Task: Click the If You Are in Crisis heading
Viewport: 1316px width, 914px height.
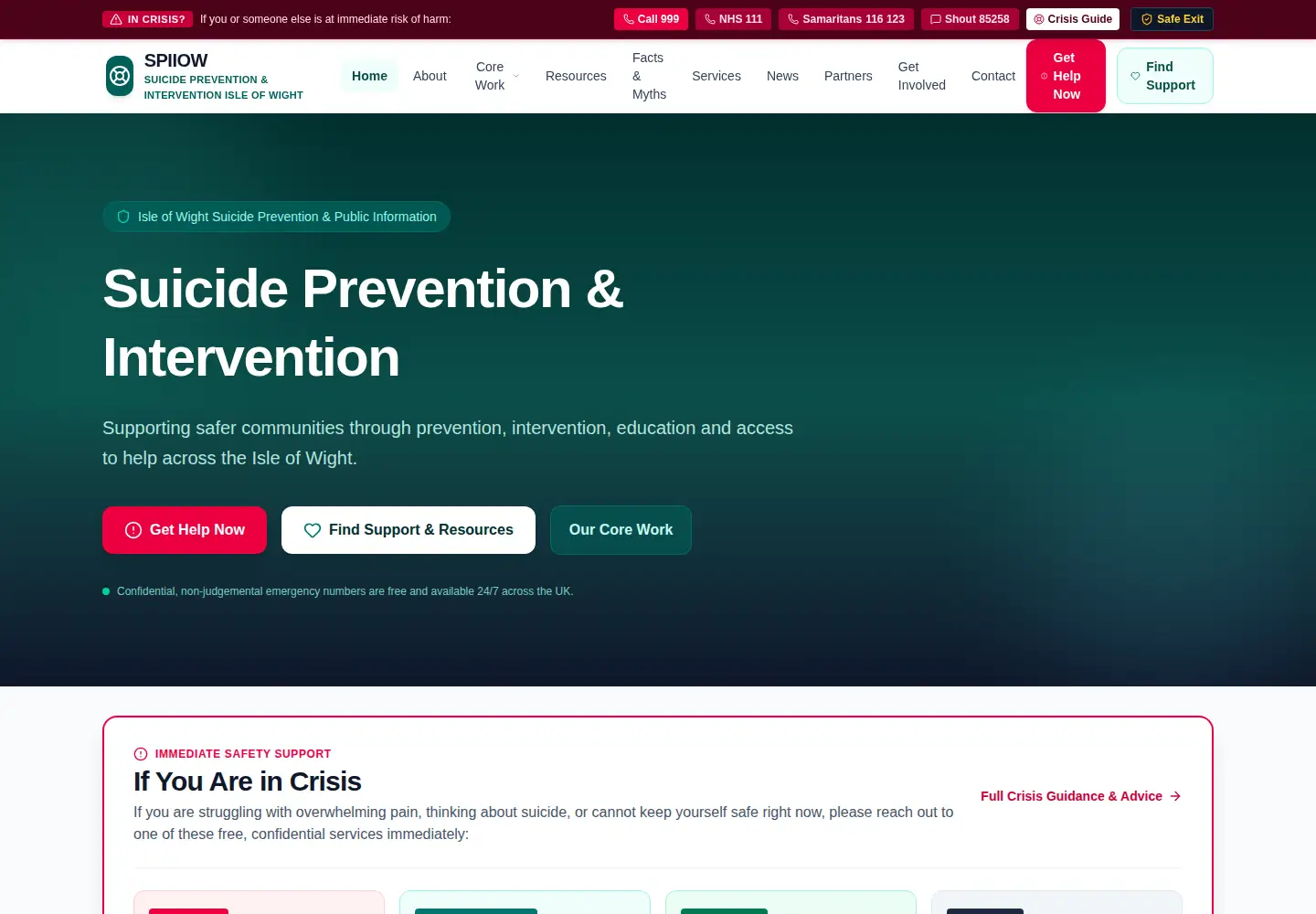Action: click(248, 781)
